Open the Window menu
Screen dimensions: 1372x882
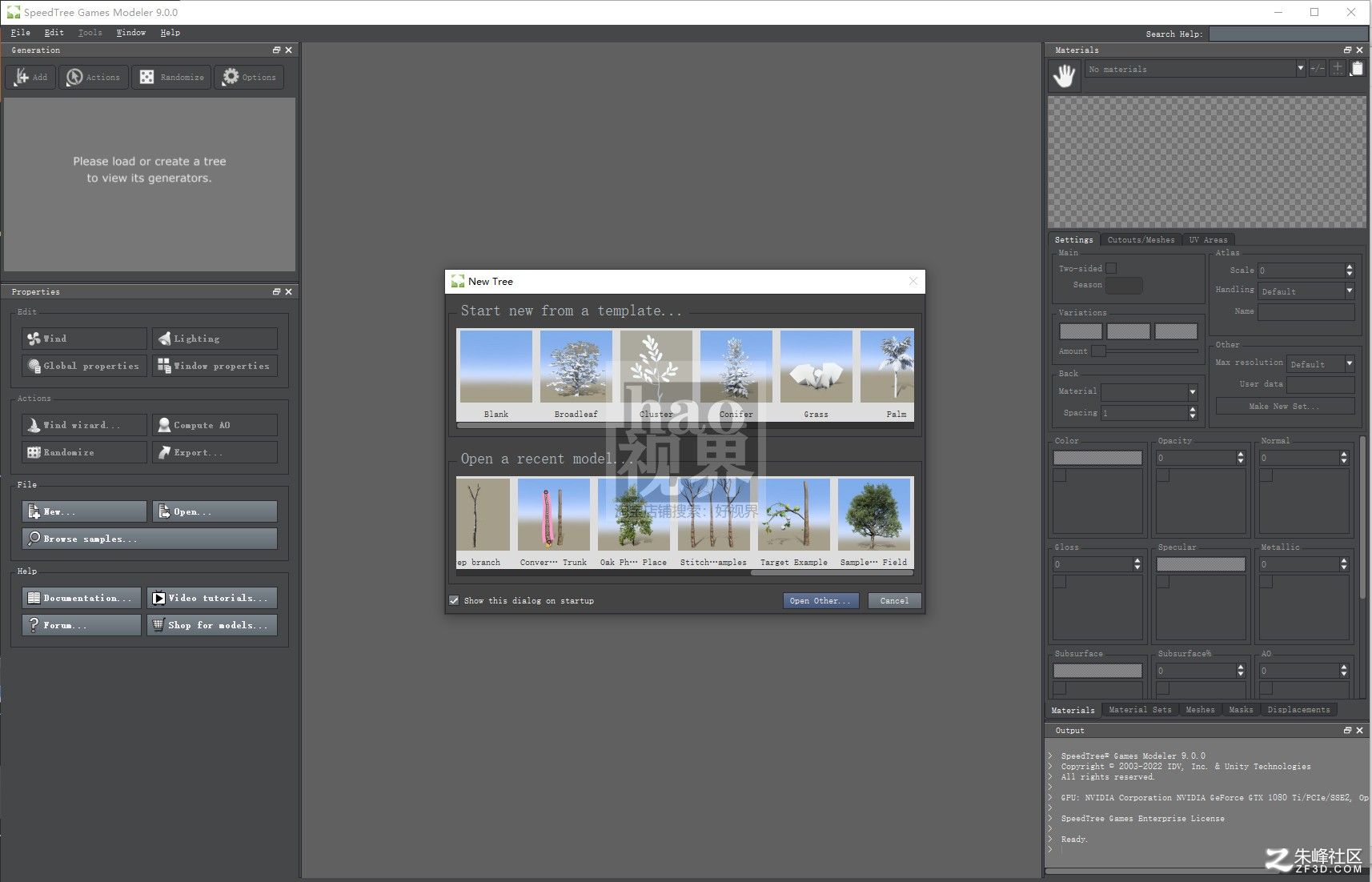(131, 33)
